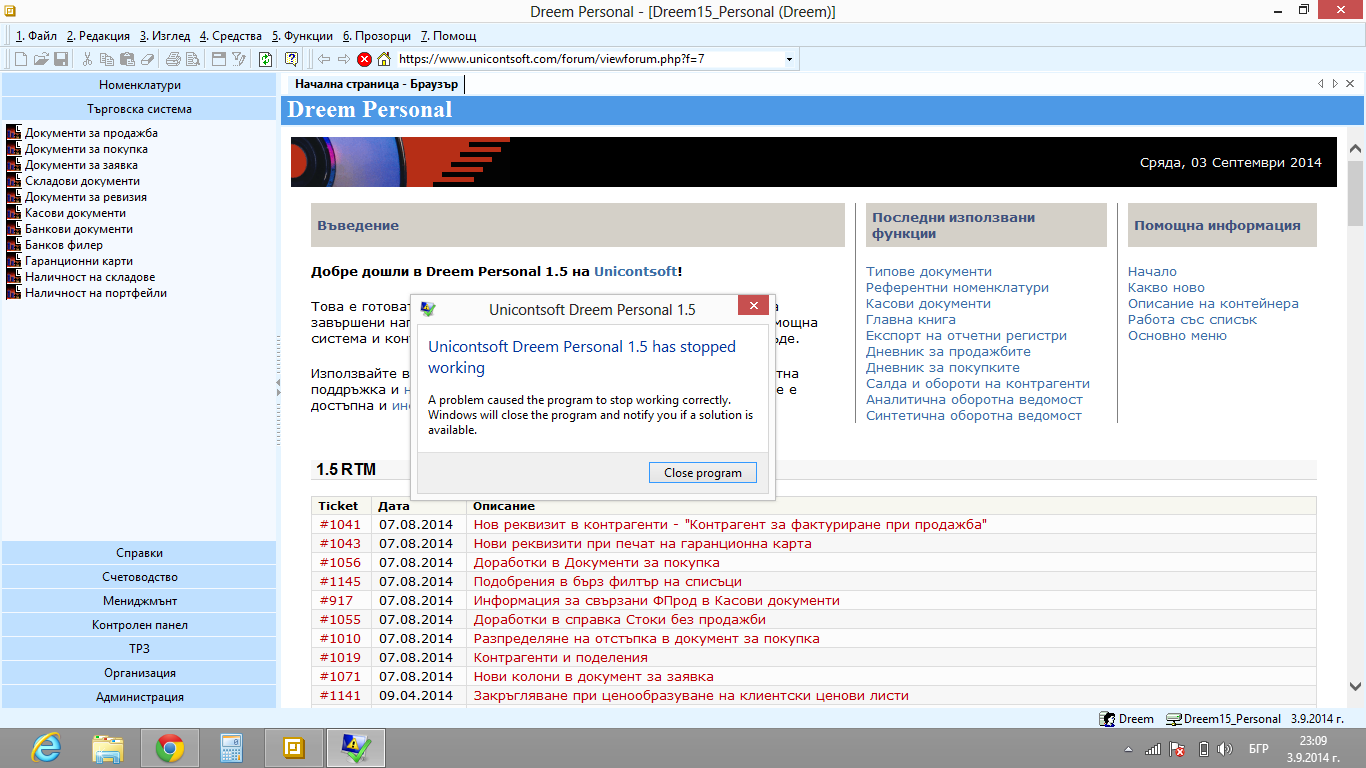Click the New document toolbar icon
Viewport: 1366px width, 768px height.
click(21, 59)
